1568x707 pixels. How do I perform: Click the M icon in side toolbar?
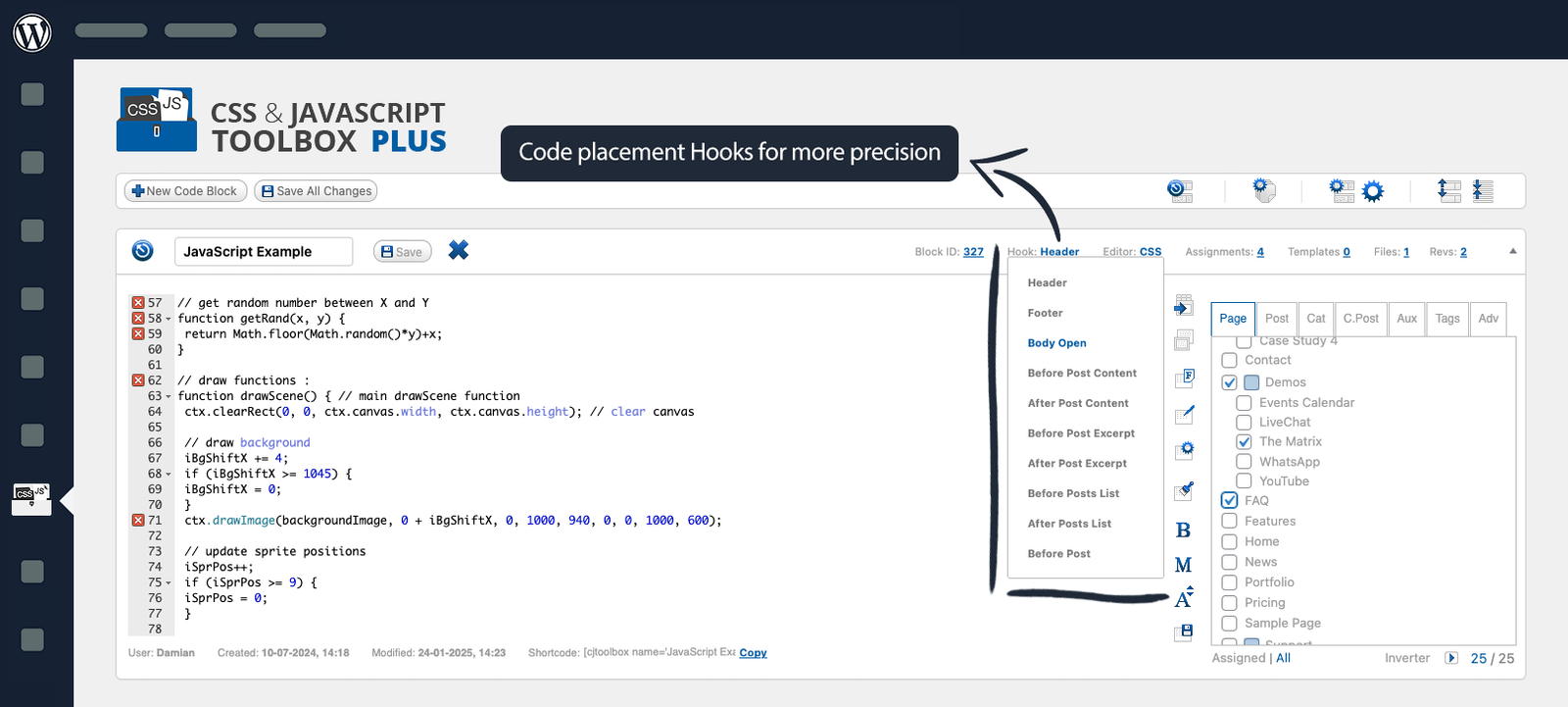[x=1183, y=565]
